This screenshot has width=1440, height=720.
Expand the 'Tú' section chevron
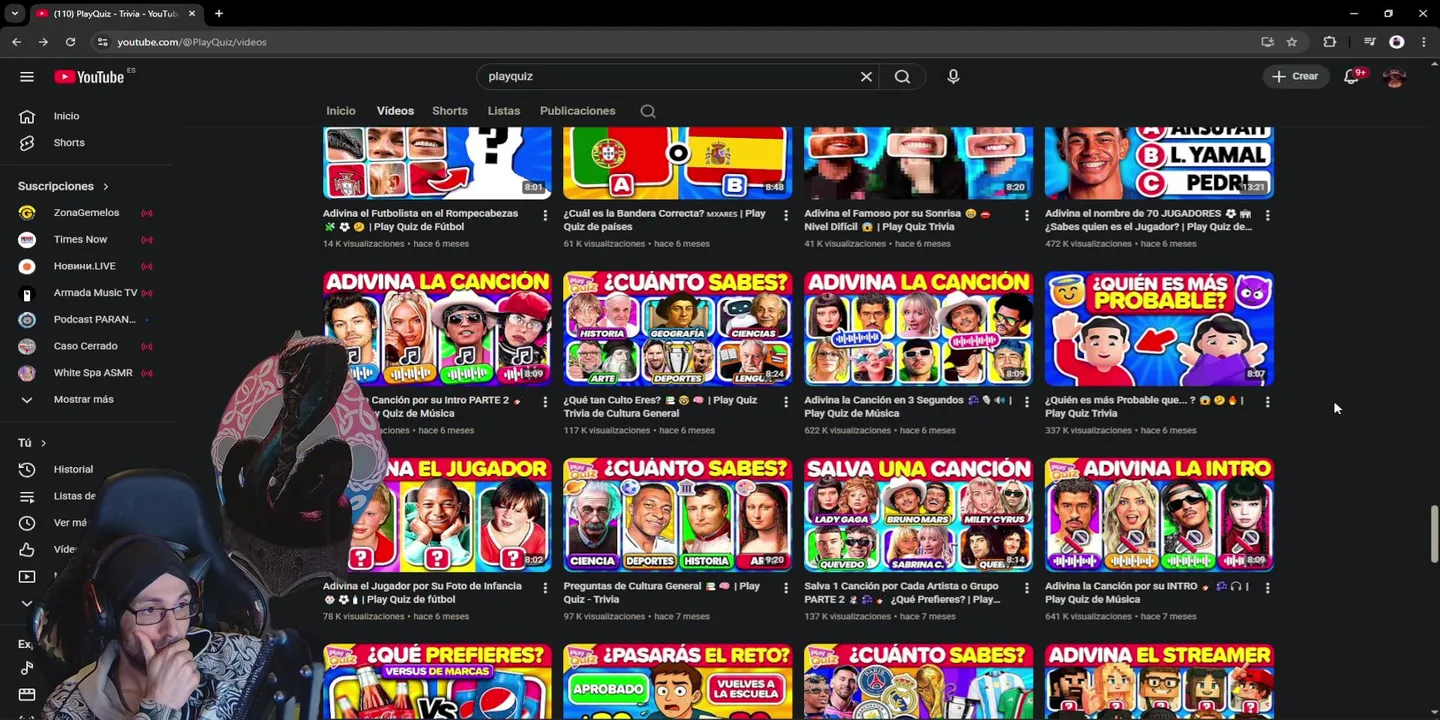click(x=43, y=443)
